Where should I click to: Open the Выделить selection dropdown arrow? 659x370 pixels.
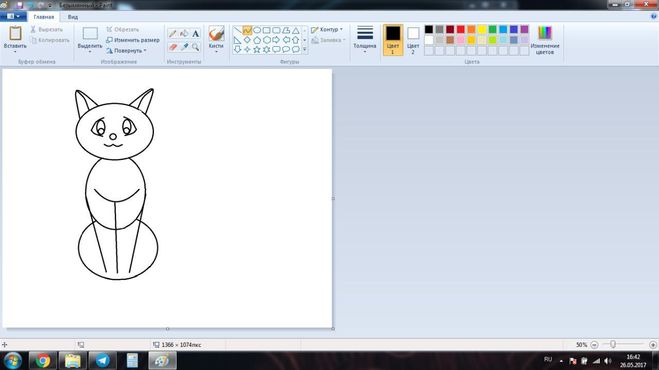90,52
